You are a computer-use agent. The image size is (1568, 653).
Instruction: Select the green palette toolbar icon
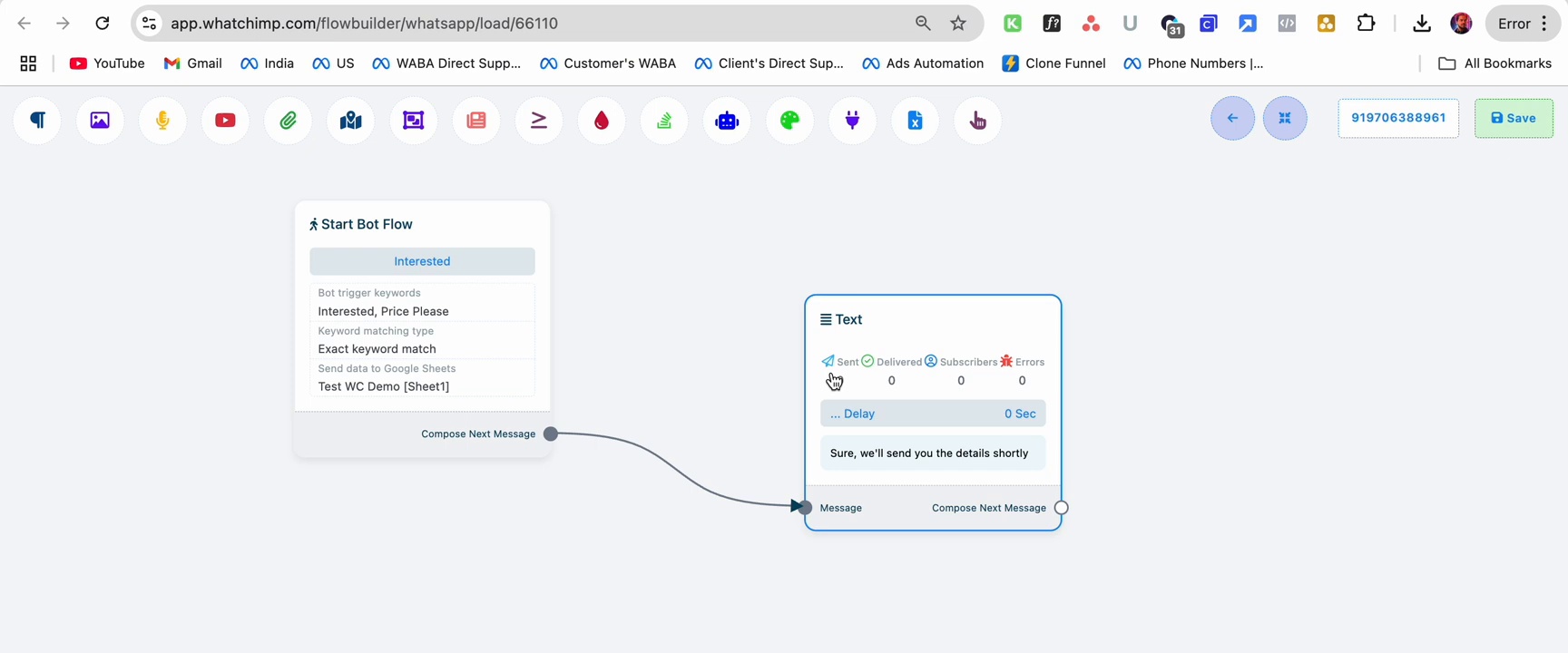(x=790, y=121)
